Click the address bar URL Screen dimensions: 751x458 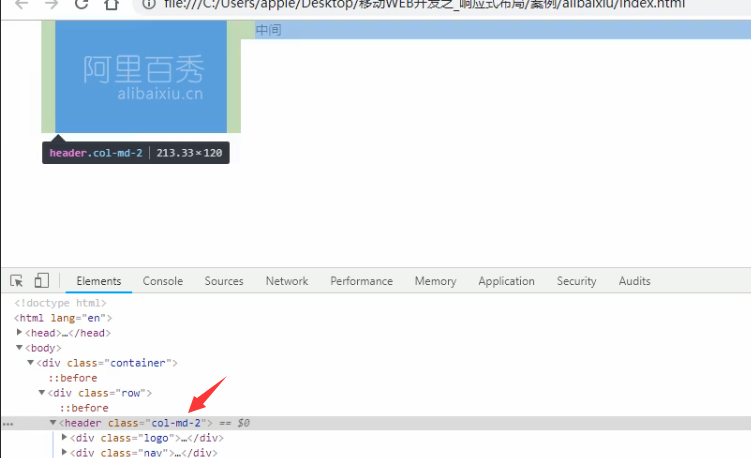click(x=424, y=4)
